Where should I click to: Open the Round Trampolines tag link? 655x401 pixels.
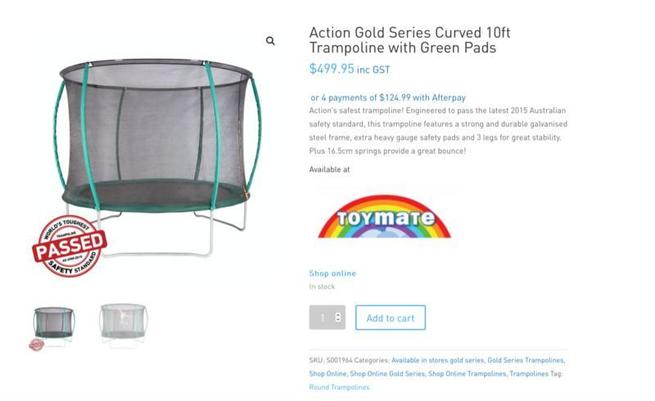click(x=339, y=387)
